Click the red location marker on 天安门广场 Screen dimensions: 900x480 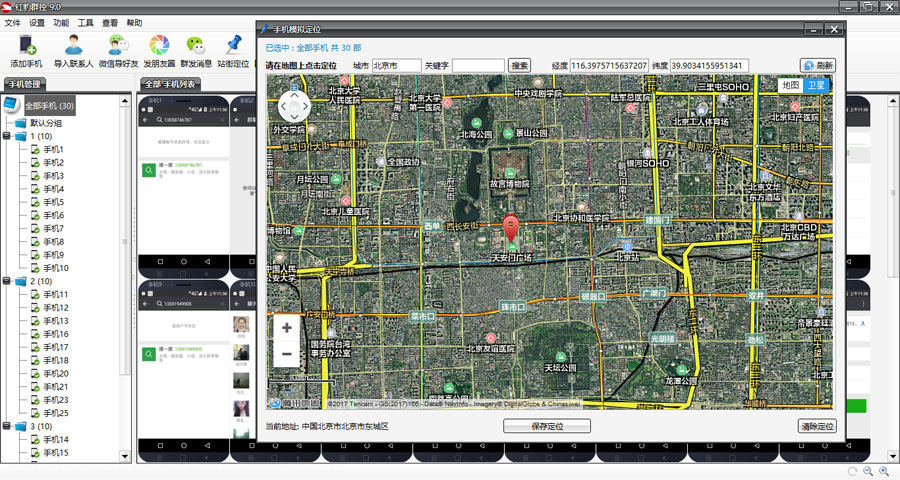(x=510, y=228)
